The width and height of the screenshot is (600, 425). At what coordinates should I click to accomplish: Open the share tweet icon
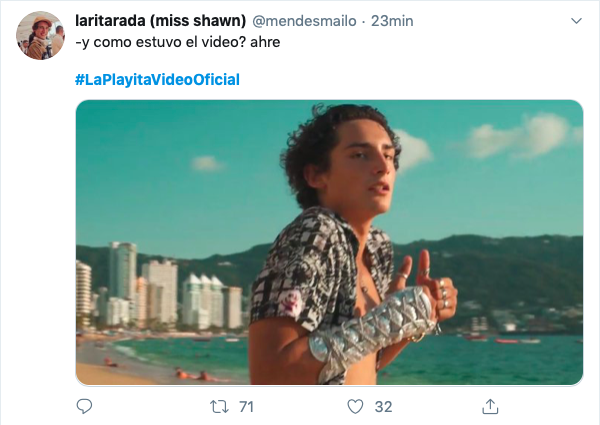click(x=490, y=406)
